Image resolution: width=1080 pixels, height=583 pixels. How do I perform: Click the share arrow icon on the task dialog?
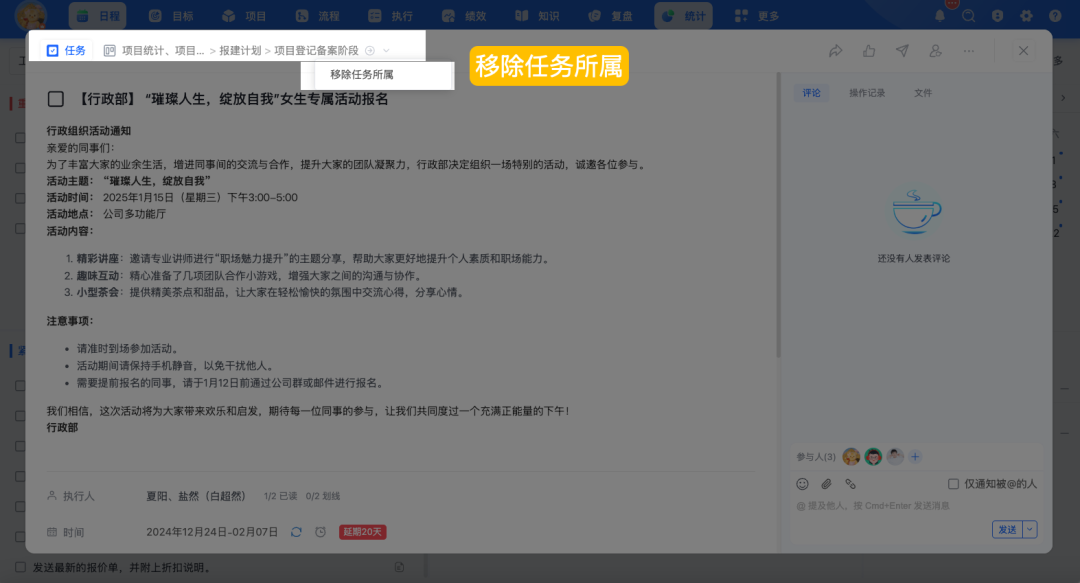click(836, 50)
